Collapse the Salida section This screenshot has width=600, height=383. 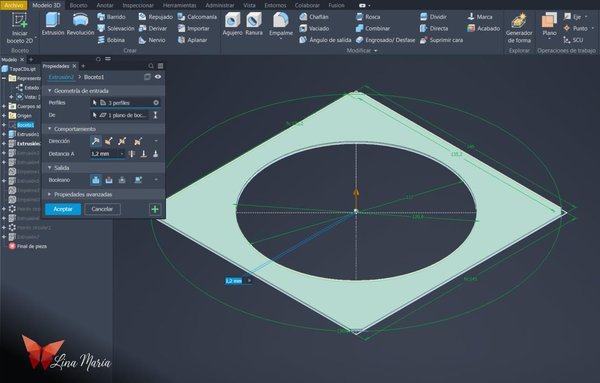pos(49,168)
